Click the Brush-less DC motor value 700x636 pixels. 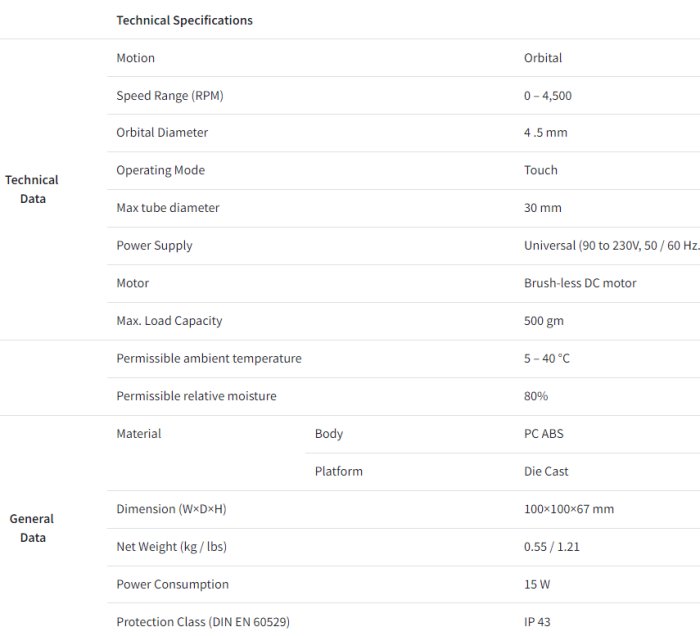(580, 283)
